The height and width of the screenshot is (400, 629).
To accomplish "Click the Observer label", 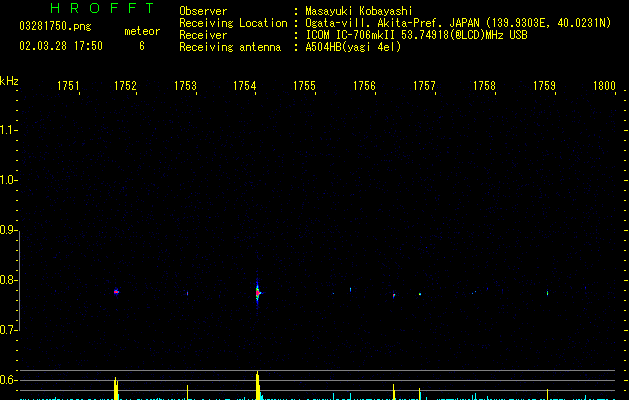I will coord(203,11).
